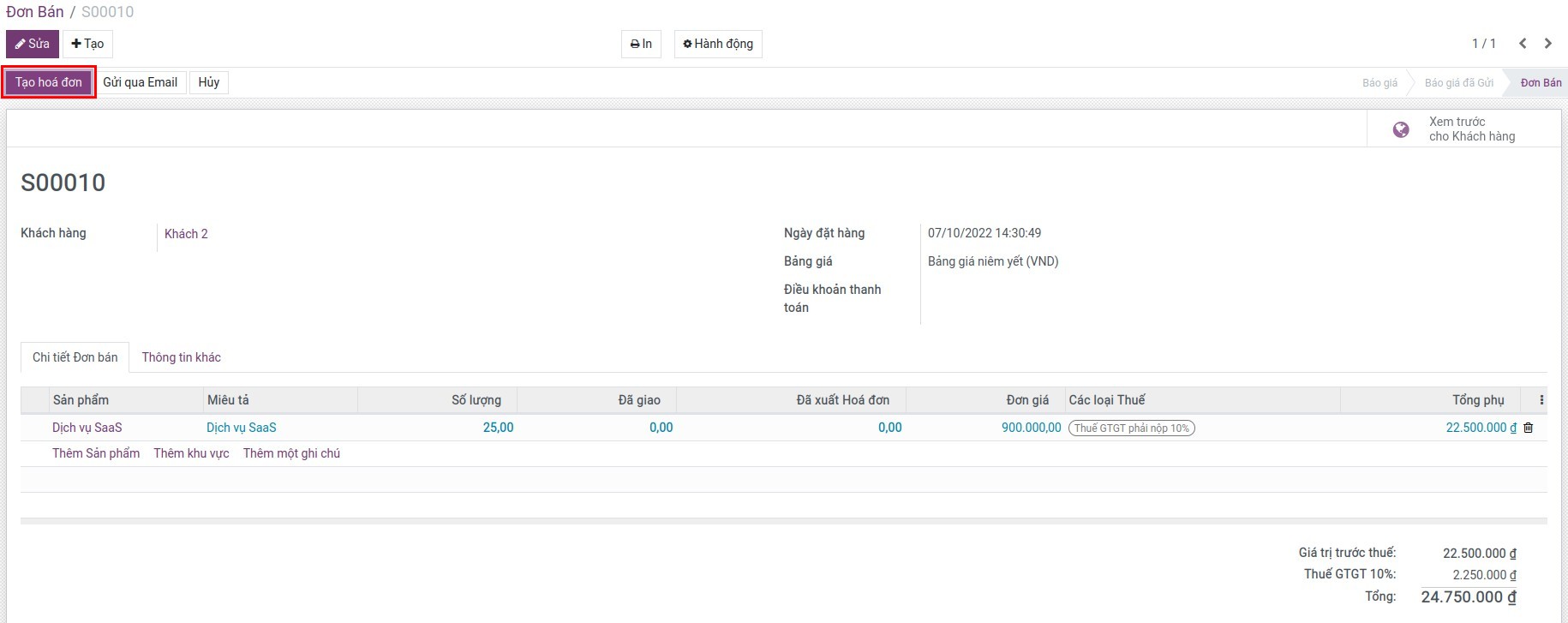Click Thêm Sản phẩm link
Viewport: 1568px width, 623px height.
(x=96, y=453)
